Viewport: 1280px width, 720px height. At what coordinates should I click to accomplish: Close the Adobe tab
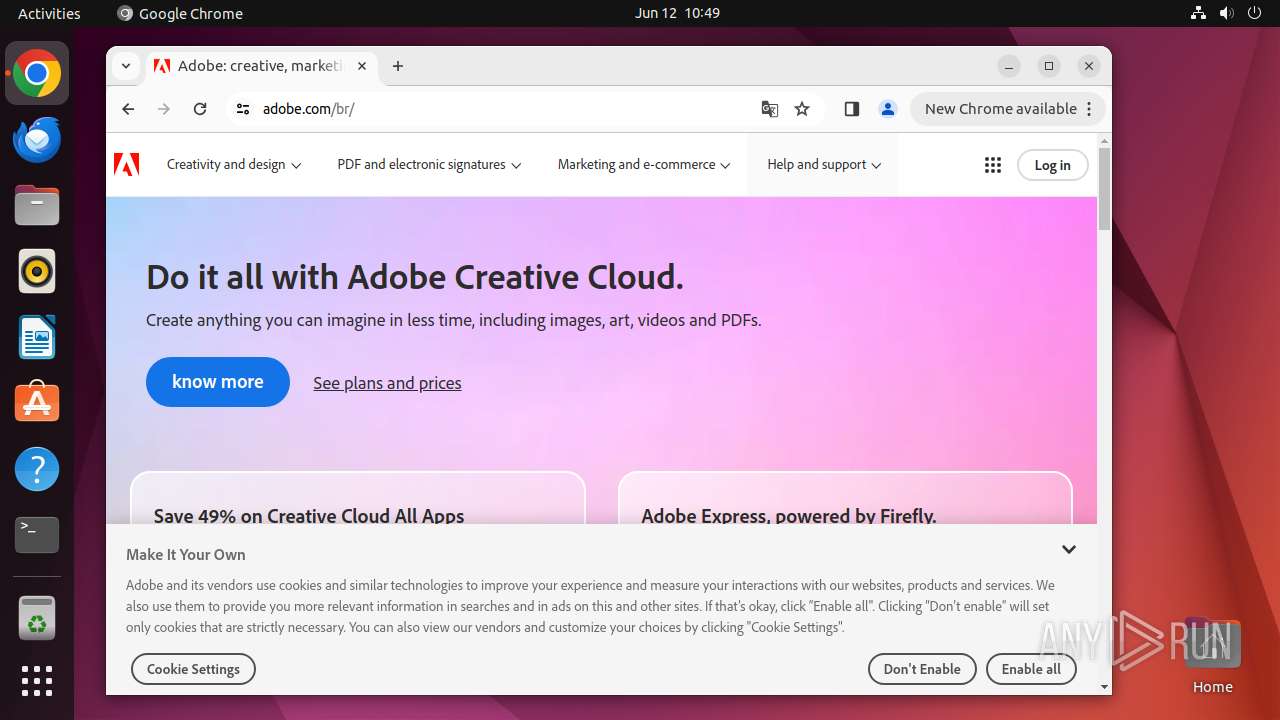point(362,66)
